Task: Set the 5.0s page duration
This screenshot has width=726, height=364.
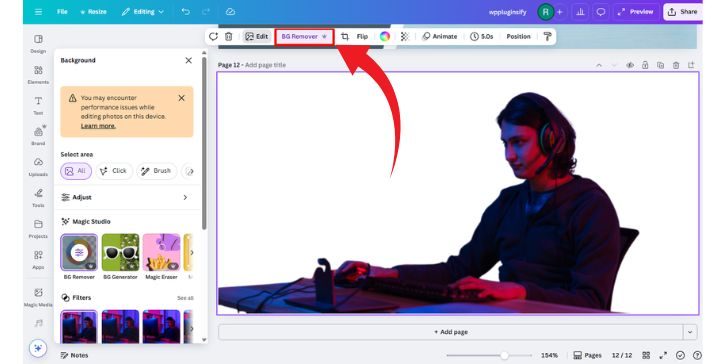Action: point(482,37)
